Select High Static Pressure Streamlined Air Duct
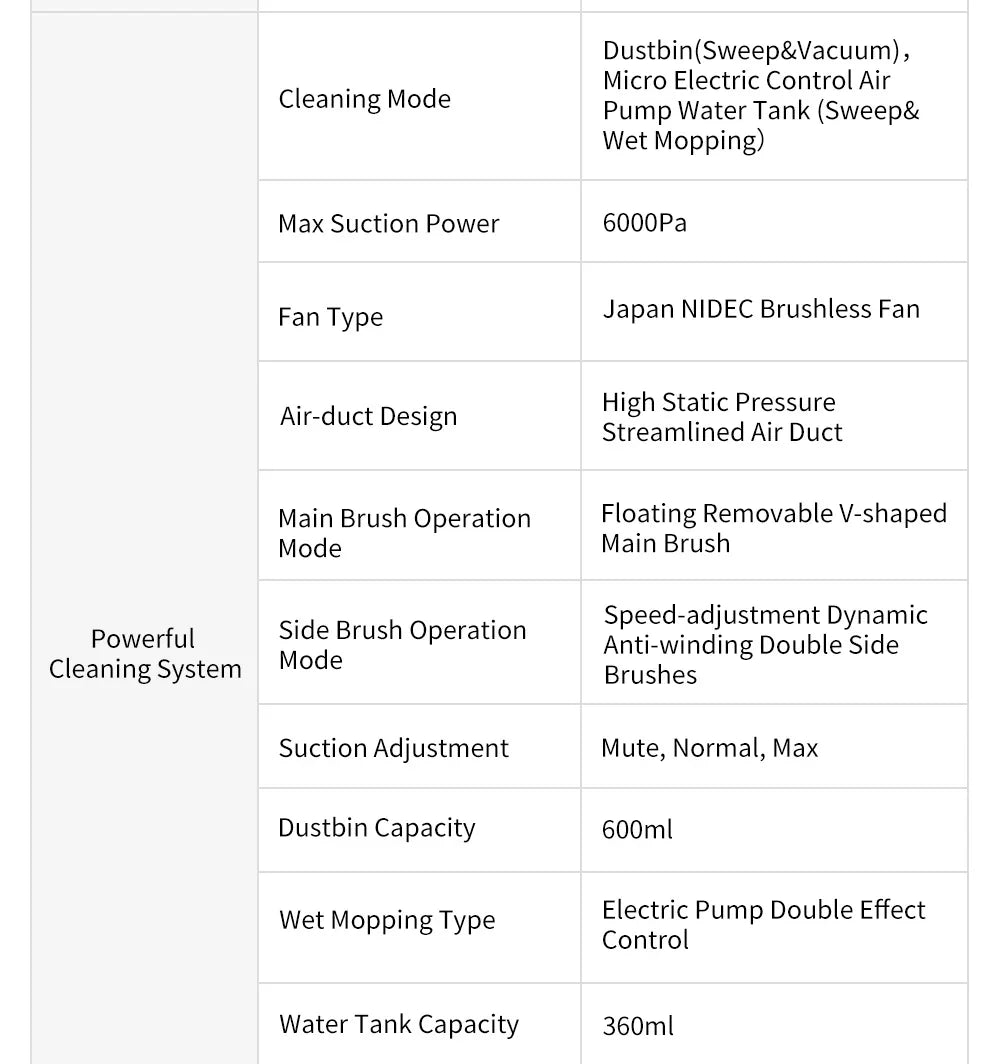 click(722, 417)
